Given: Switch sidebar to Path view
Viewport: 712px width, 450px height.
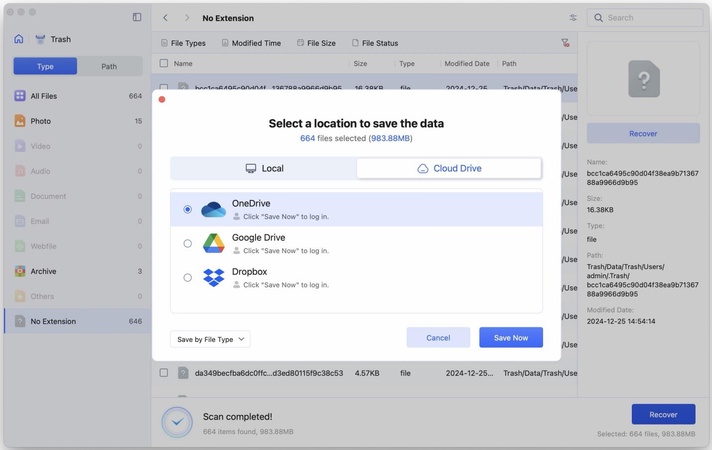Looking at the screenshot, I should click(x=109, y=66).
